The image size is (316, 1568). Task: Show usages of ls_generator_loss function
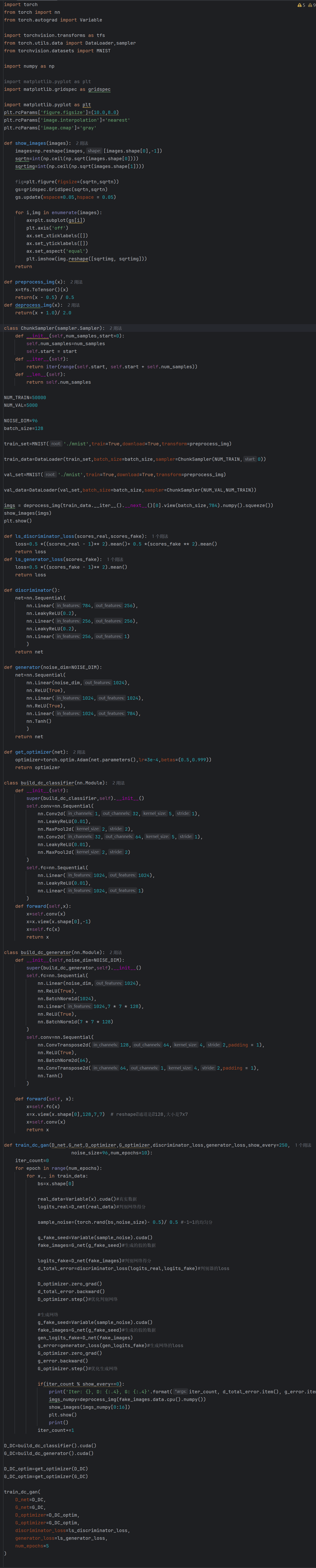click(115, 559)
